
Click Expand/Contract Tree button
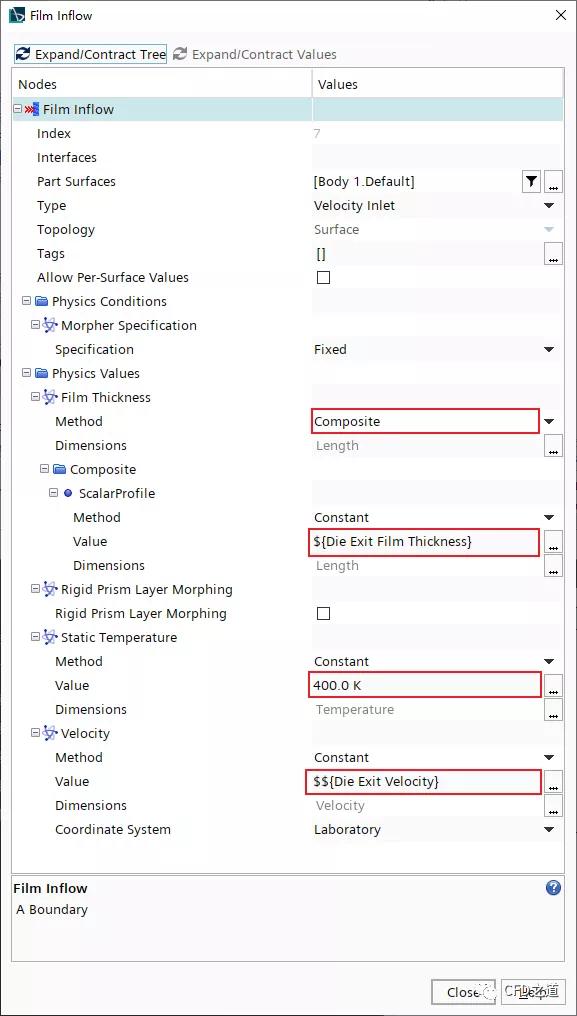click(x=90, y=54)
